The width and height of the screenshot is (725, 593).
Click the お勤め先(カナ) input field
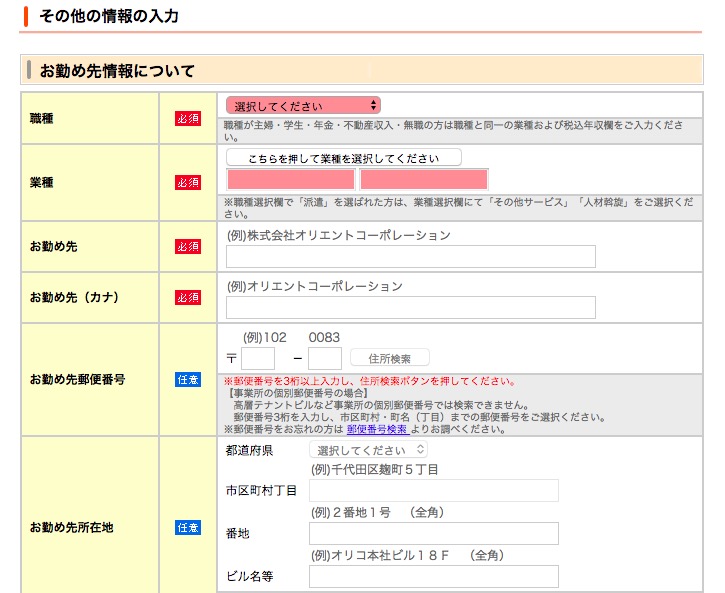pos(411,307)
